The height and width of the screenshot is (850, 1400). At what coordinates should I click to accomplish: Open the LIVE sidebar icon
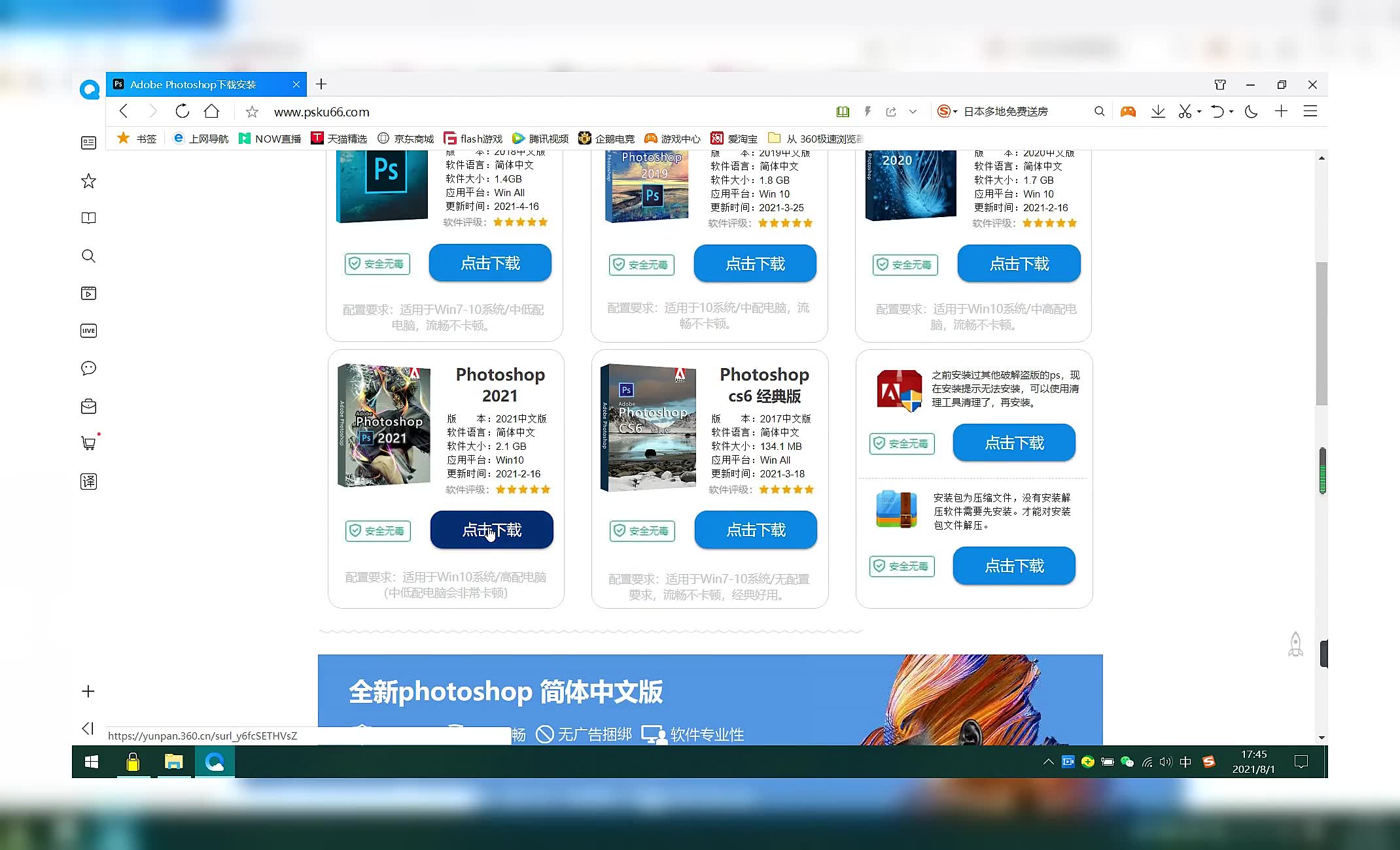(88, 331)
